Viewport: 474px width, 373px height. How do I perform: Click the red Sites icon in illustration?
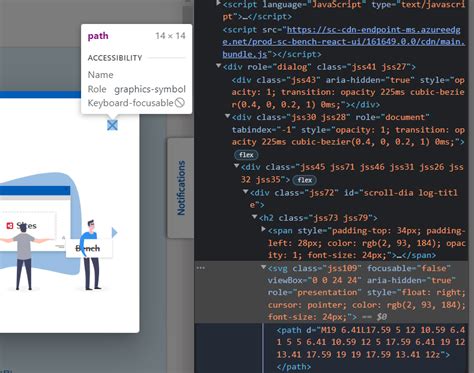coord(10,226)
